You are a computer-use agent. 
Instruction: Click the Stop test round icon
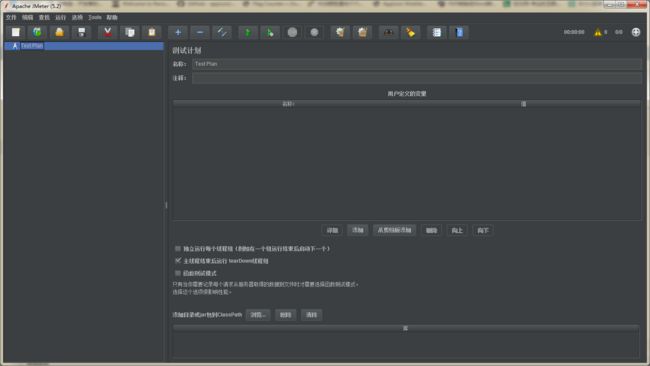tap(292, 32)
